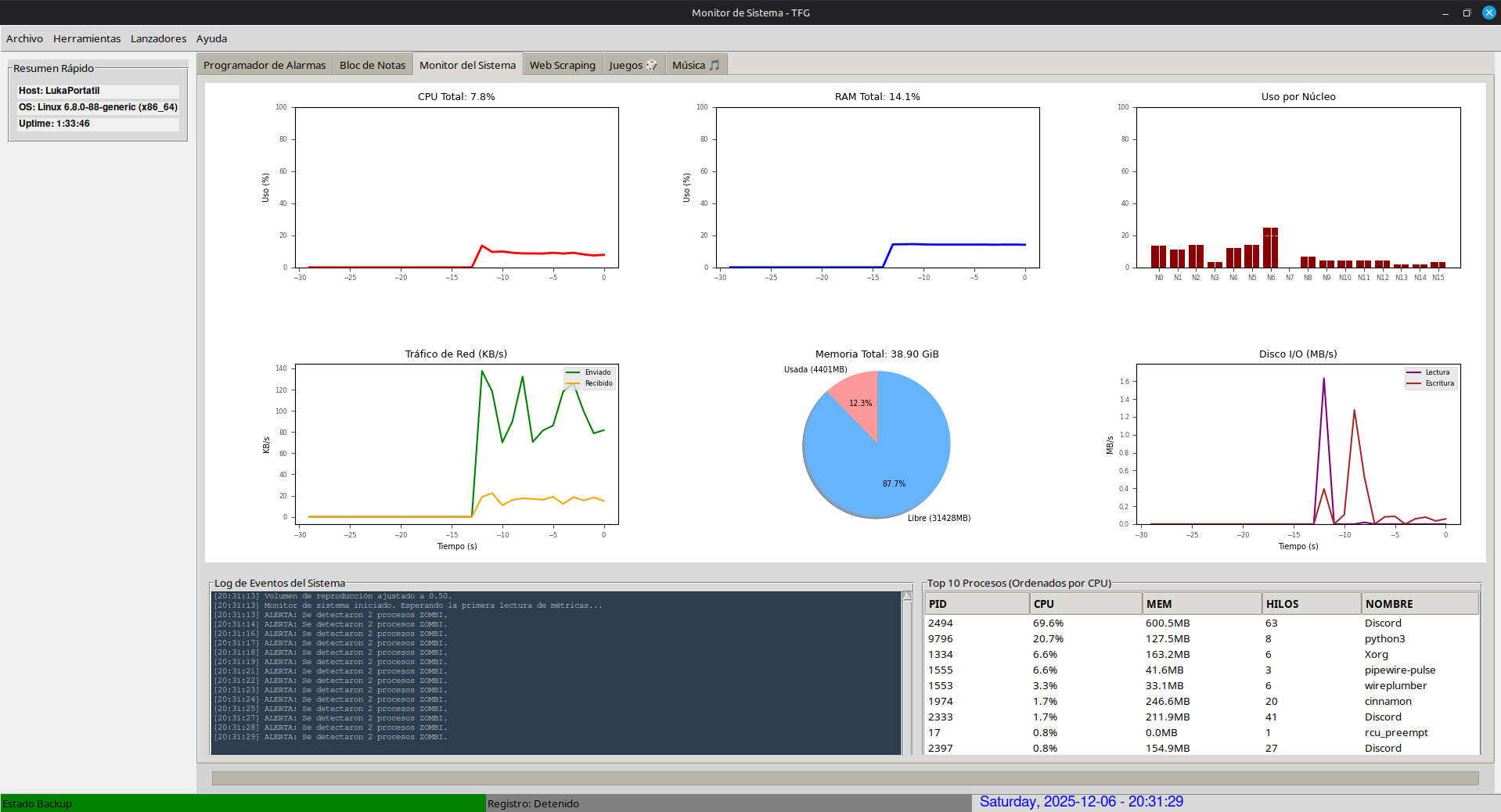
Task: Switch to Programador de Alarmas tab
Action: [x=265, y=65]
